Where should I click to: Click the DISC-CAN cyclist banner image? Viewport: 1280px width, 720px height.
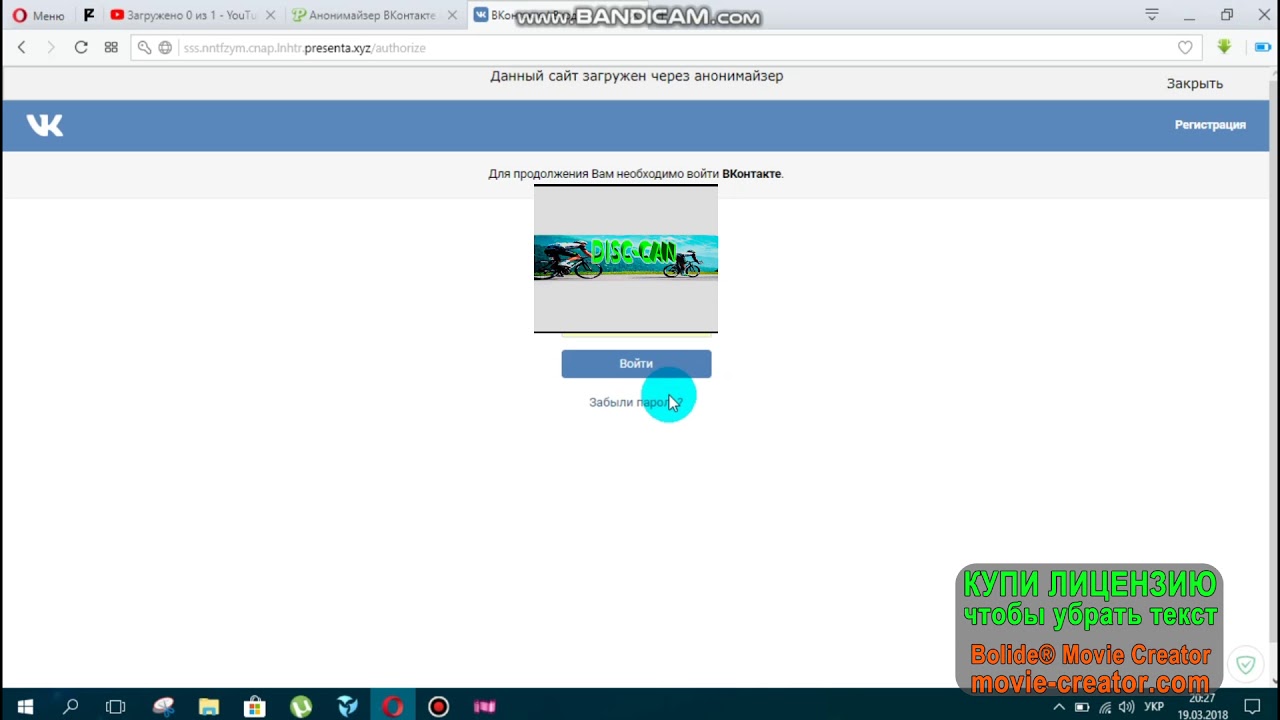[626, 259]
